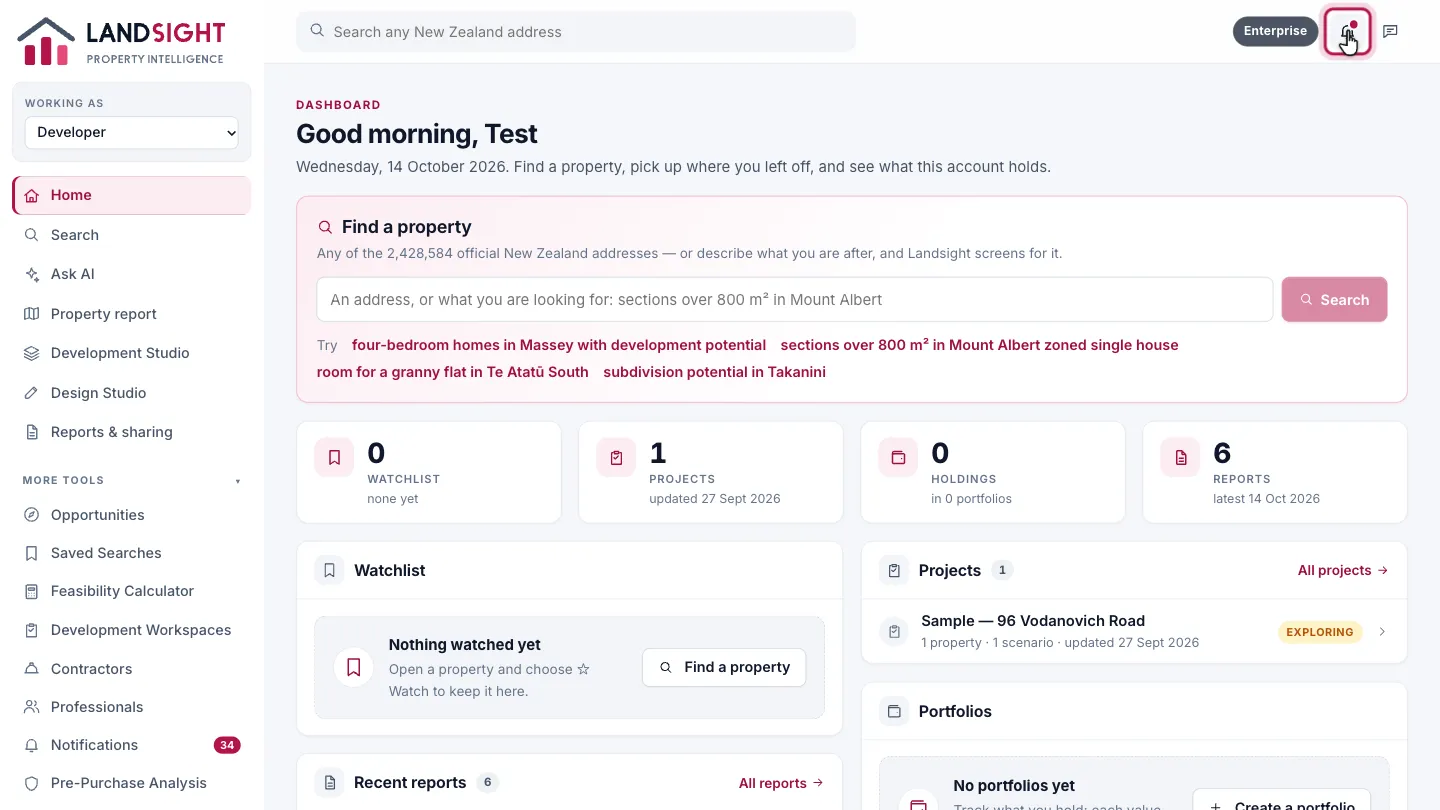
Task: Click the Enterprise plan badge
Action: [1275, 31]
